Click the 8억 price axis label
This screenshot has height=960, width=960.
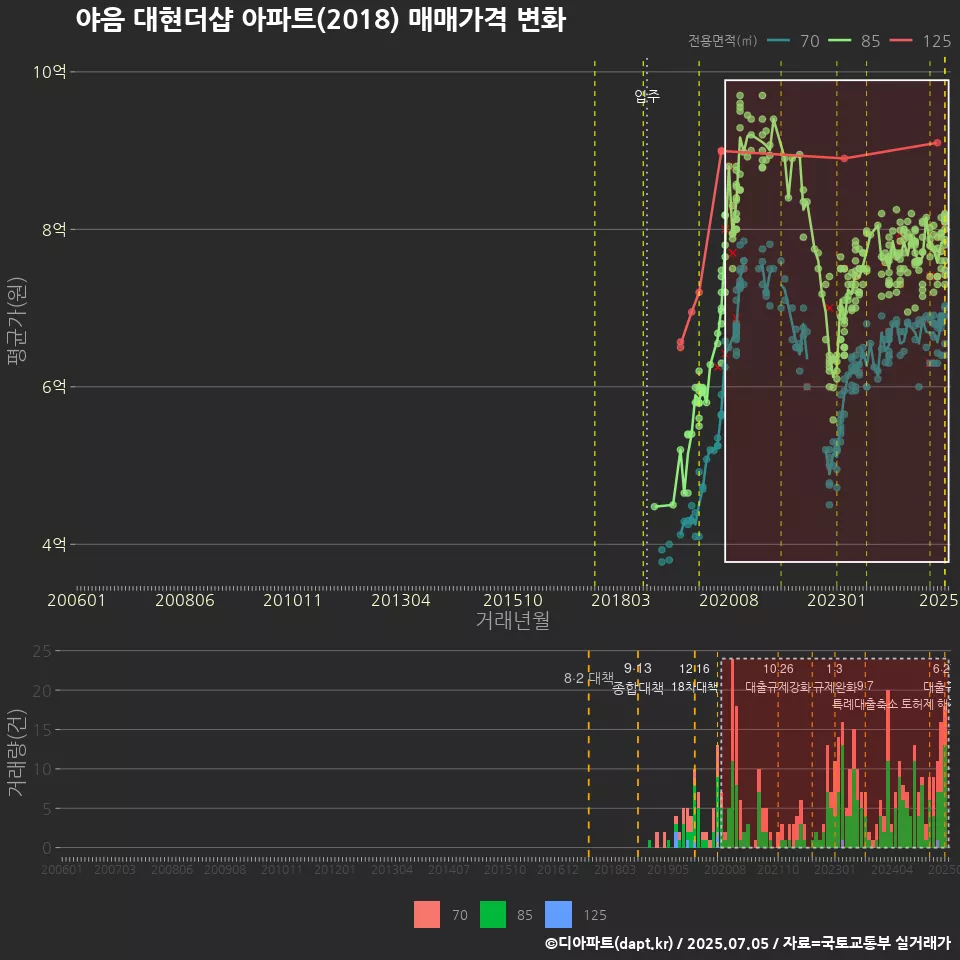[x=54, y=230]
